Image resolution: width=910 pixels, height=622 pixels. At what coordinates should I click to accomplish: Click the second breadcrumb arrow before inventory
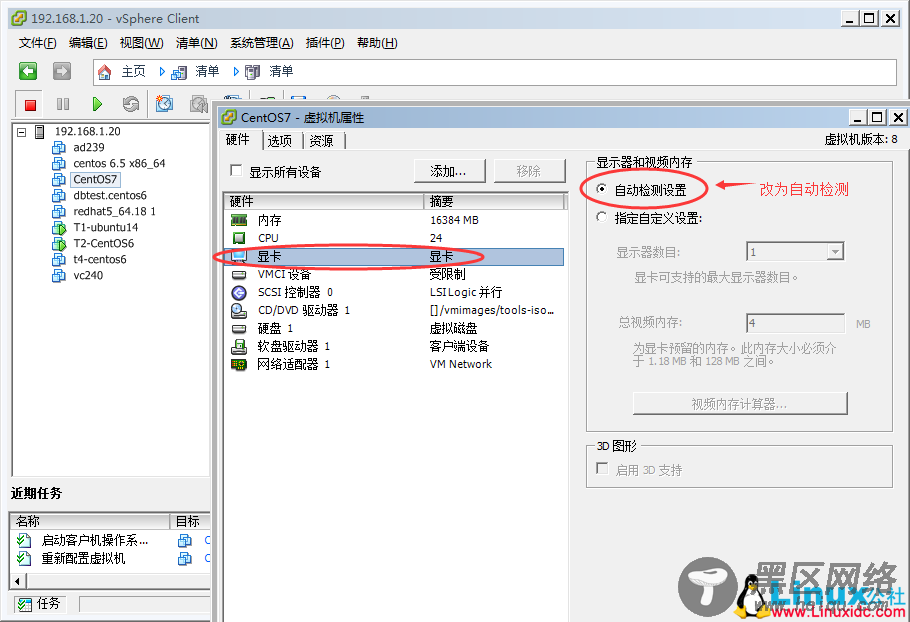tap(236, 71)
